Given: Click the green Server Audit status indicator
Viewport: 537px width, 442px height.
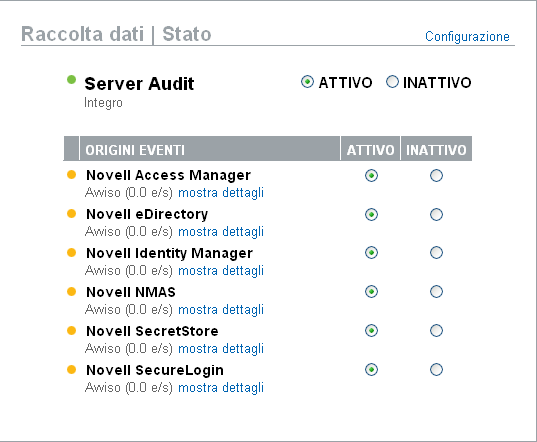Looking at the screenshot, I should click(71, 80).
